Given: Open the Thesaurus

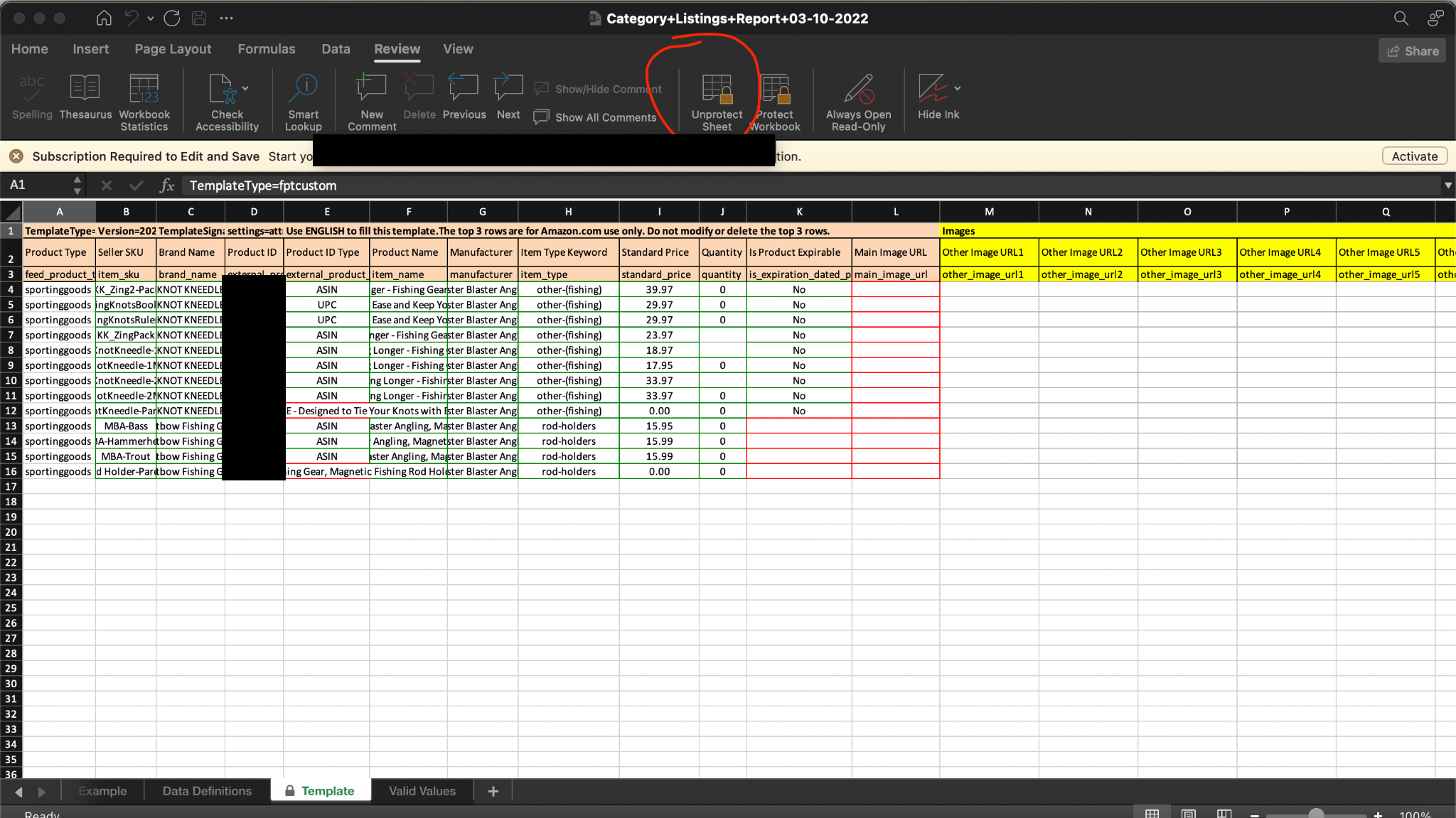Looking at the screenshot, I should pyautogui.click(x=85, y=88).
